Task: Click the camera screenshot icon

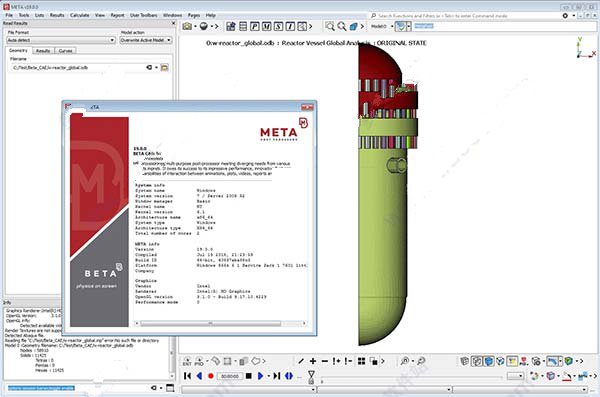Action: click(x=187, y=26)
